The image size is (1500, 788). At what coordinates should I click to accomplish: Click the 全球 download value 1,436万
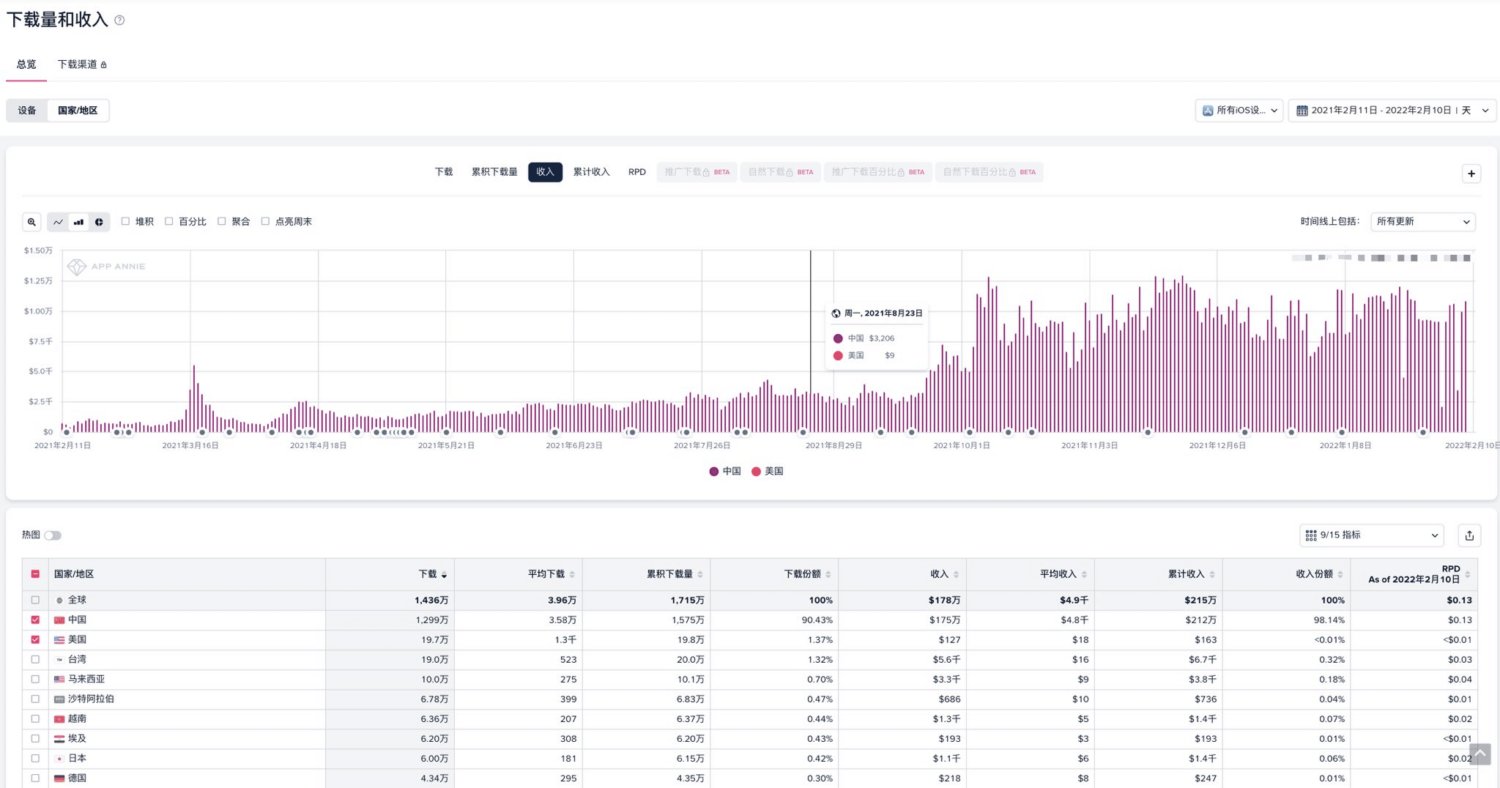pos(432,600)
